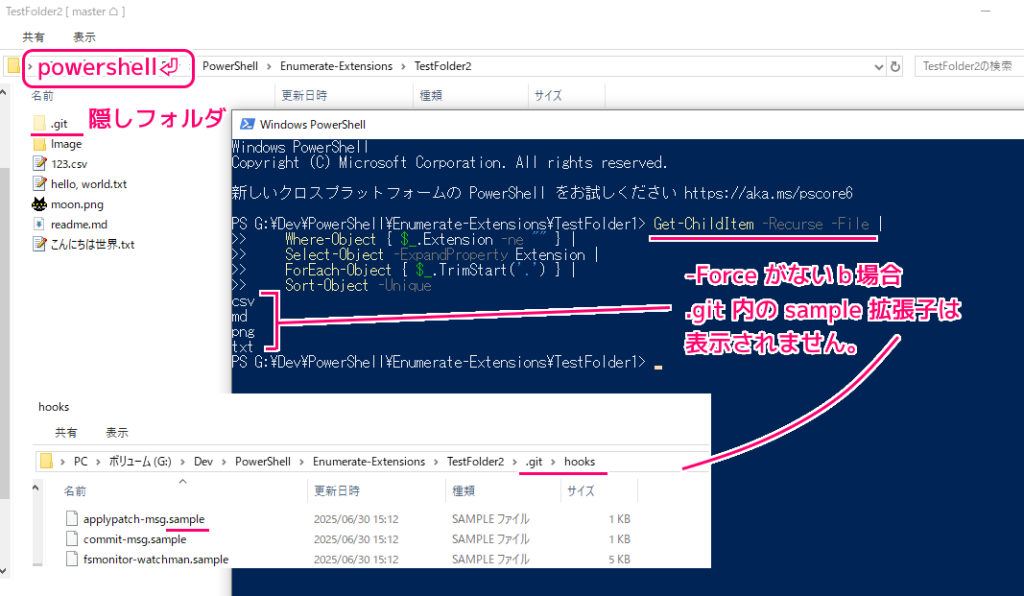Open the hidden .git folder icon

pyautogui.click(x=39, y=123)
